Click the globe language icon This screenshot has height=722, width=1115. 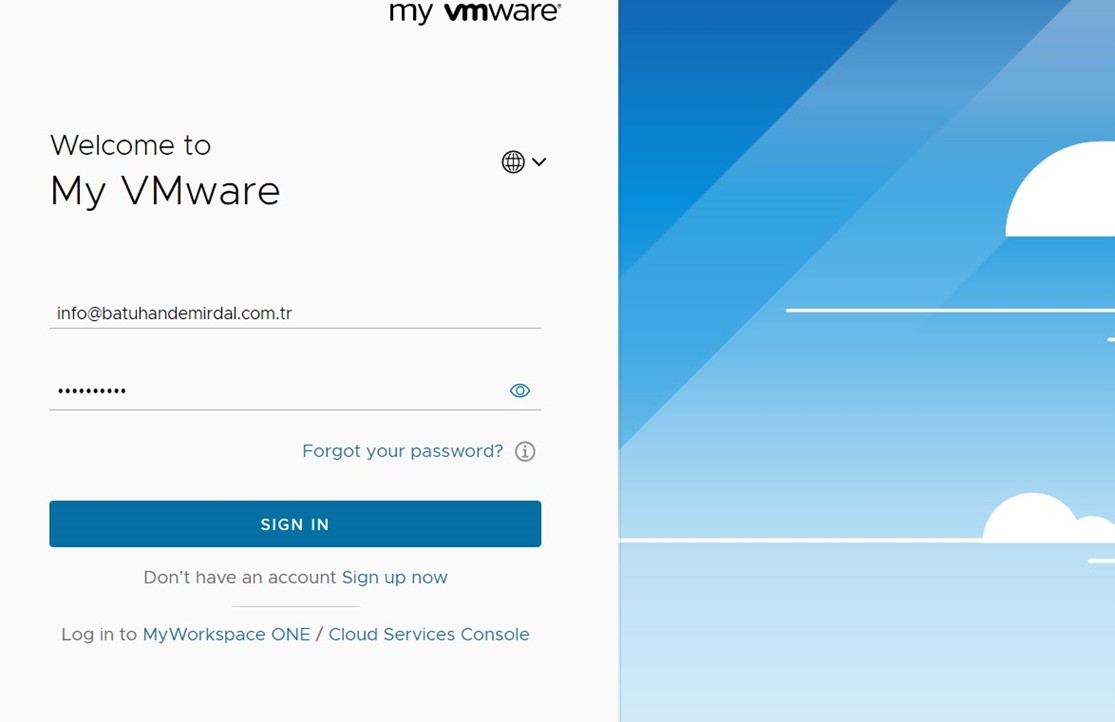click(513, 162)
